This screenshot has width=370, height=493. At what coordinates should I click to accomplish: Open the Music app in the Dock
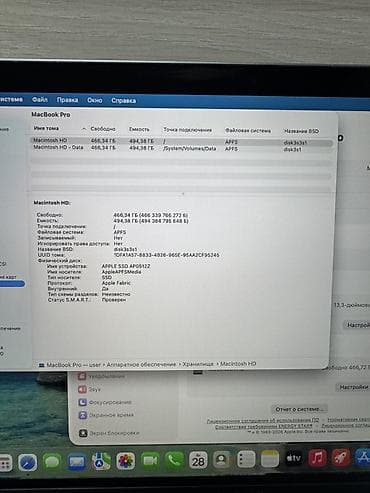(x=317, y=458)
